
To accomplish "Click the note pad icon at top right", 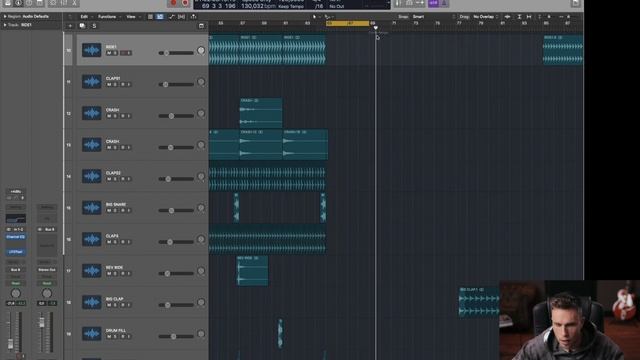I will click(576, 3).
